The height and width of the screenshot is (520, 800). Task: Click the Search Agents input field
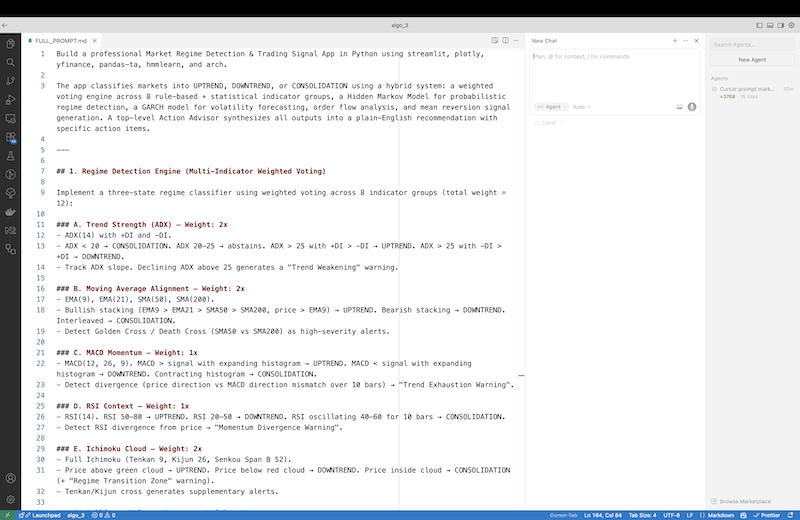click(752, 44)
